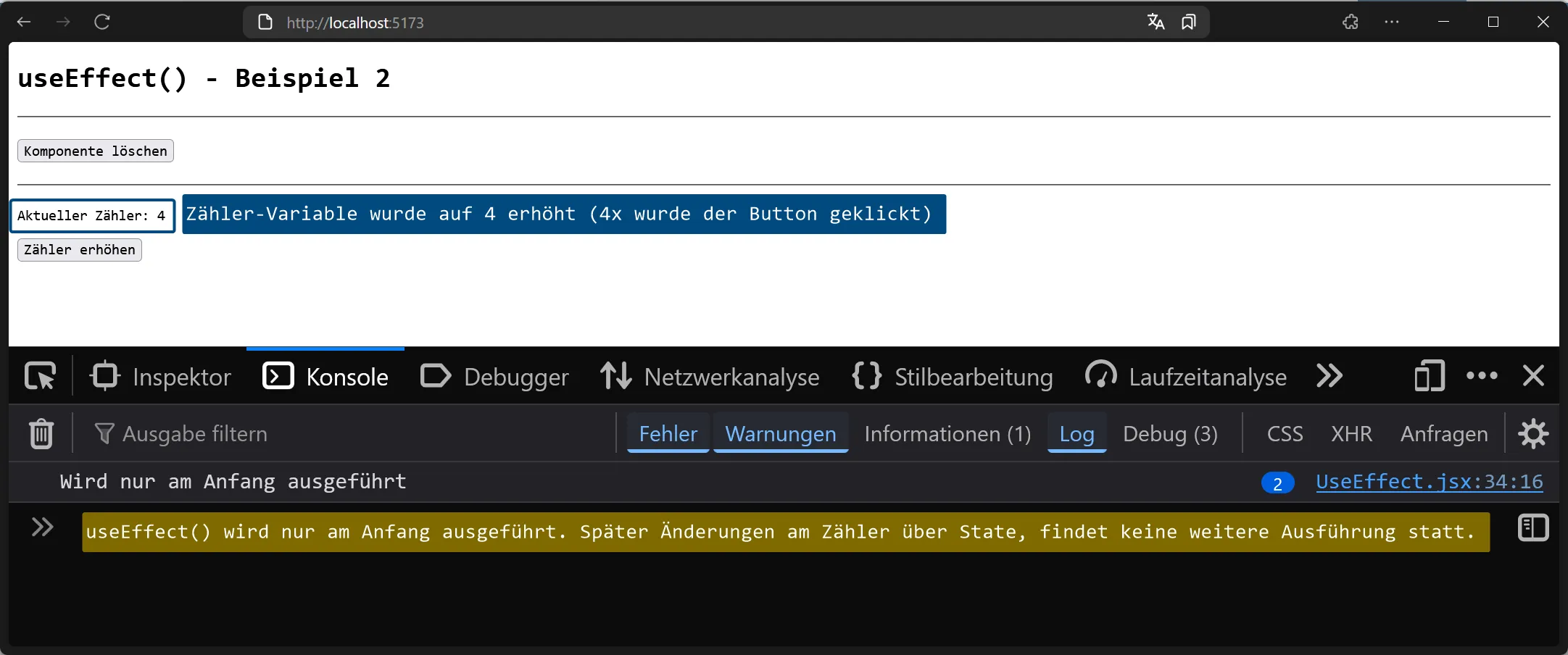Screen dimensions: 1568x655
Task: Switch to the Konsole tab
Action: (x=325, y=377)
